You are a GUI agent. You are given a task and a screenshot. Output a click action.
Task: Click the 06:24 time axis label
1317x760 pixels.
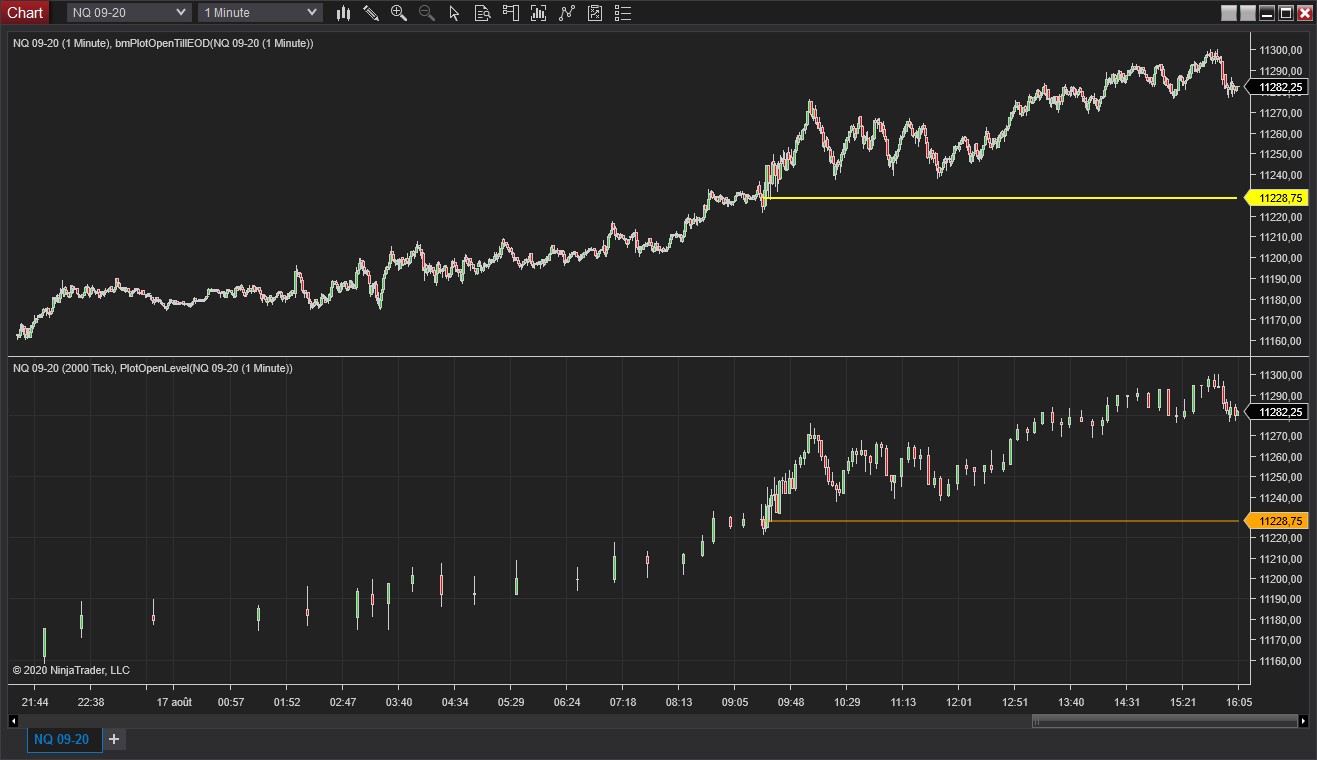pos(566,703)
